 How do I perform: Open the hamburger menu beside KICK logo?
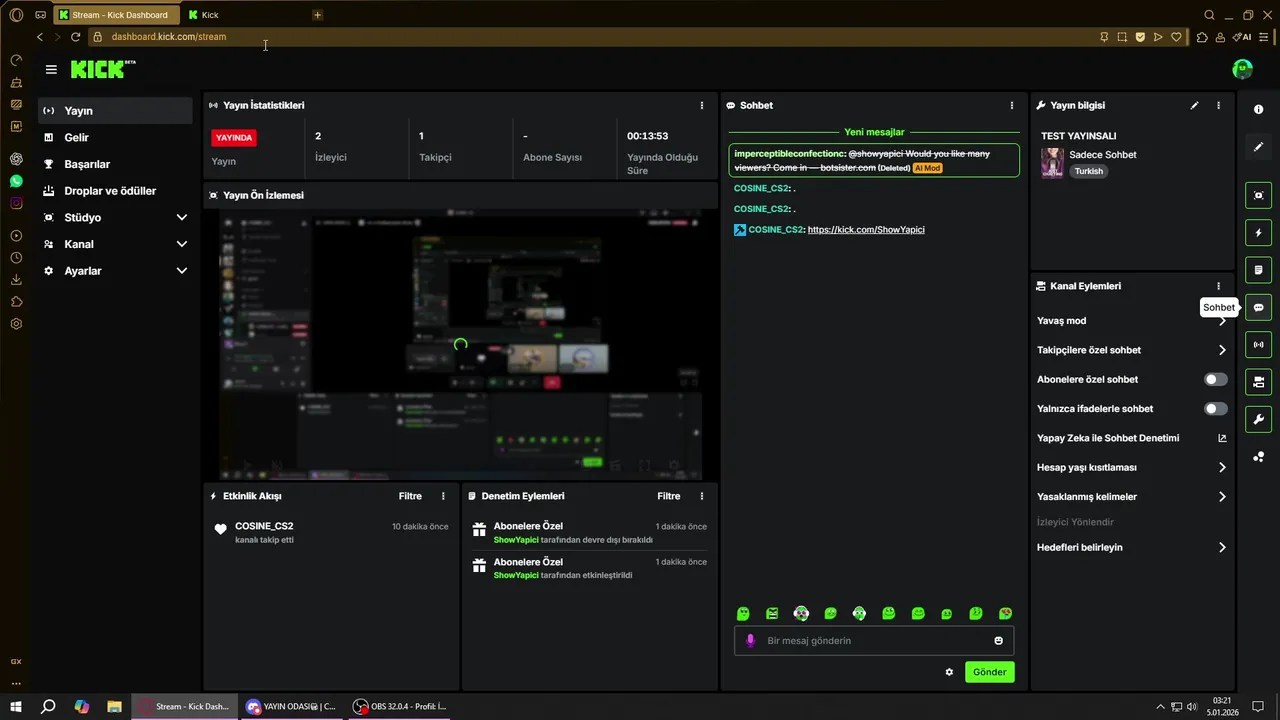tap(51, 70)
